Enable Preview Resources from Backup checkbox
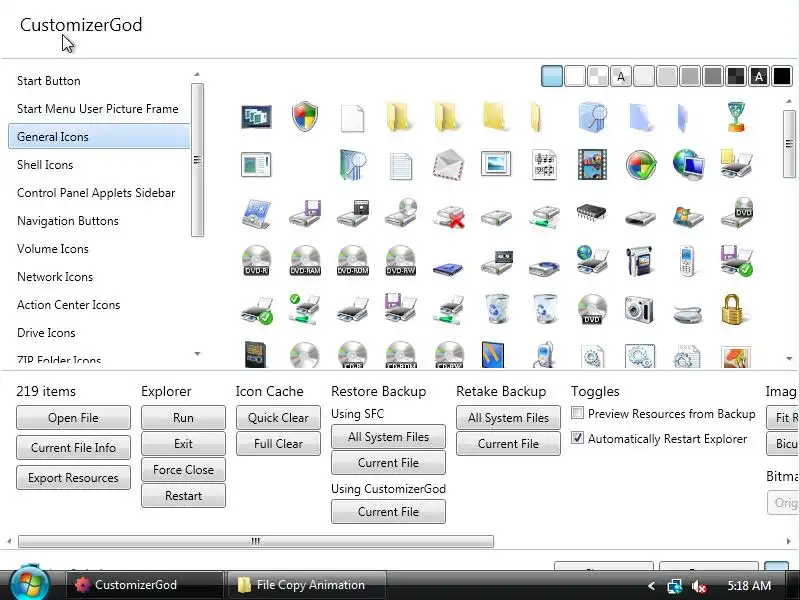Image resolution: width=800 pixels, height=600 pixels. [577, 413]
